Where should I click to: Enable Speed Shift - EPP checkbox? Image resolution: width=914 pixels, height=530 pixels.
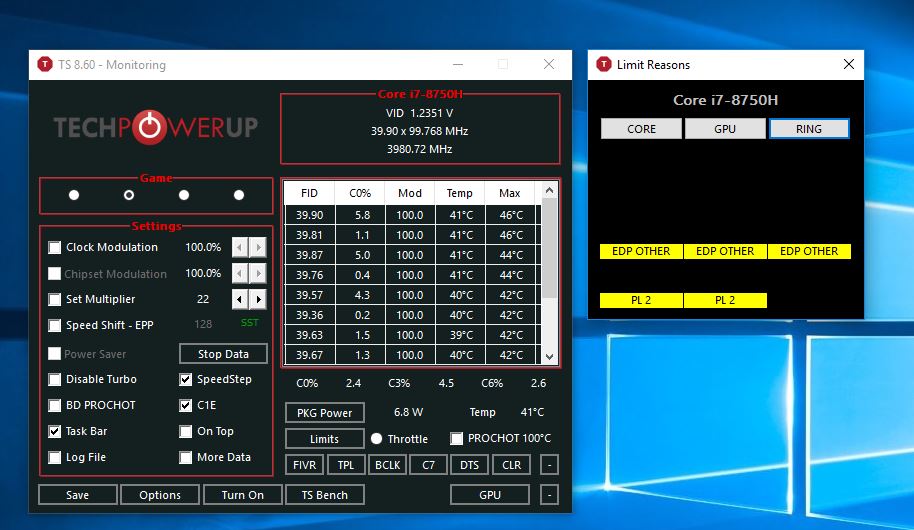click(54, 325)
